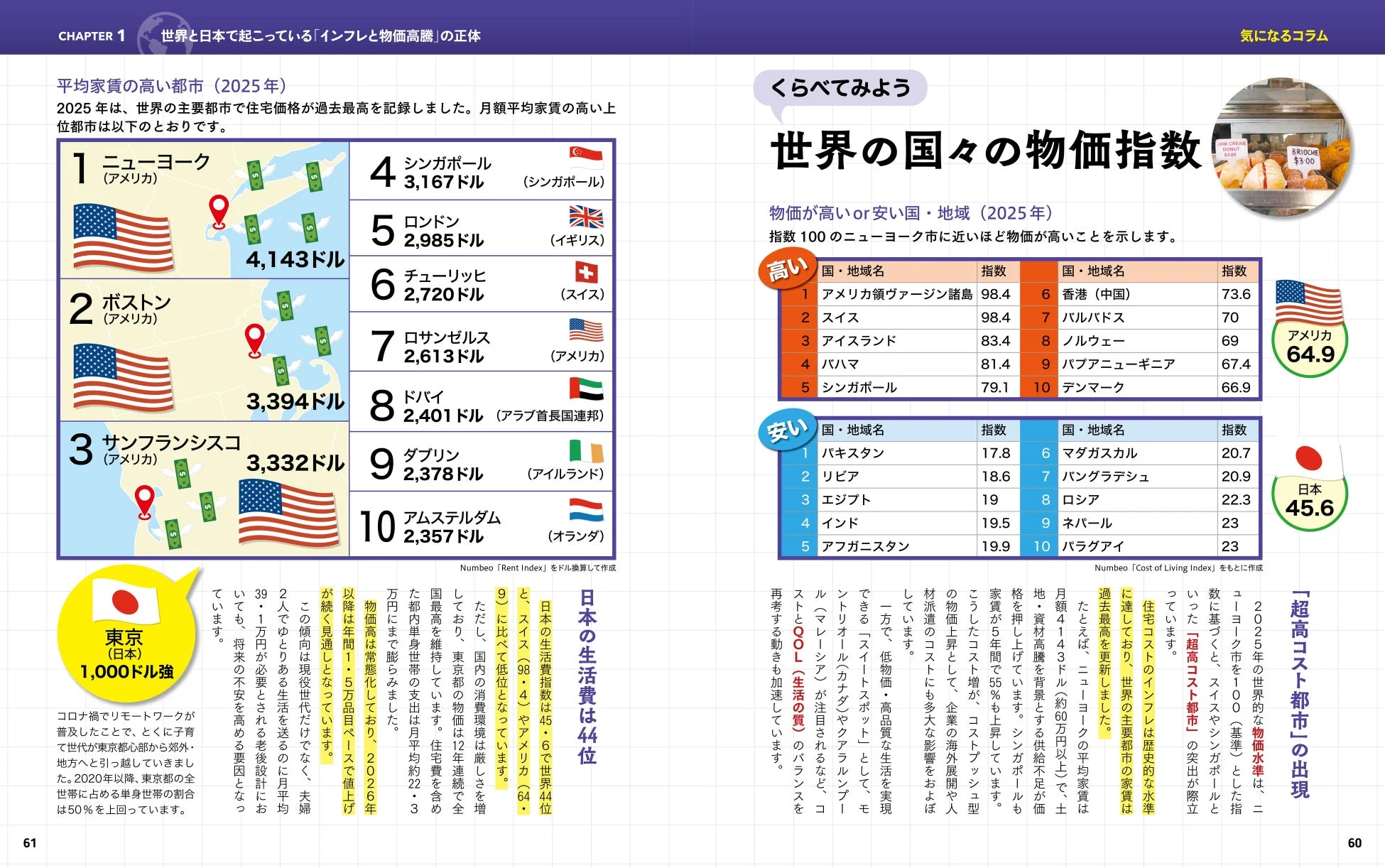This screenshot has width=1385, height=868.
Task: Click the Japan flag above 東京 bubble
Action: [x=126, y=601]
